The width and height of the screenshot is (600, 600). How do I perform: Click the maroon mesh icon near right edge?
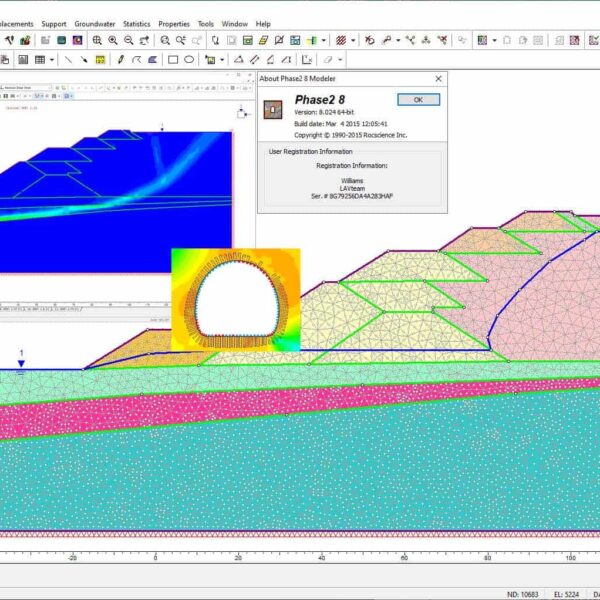click(x=574, y=40)
